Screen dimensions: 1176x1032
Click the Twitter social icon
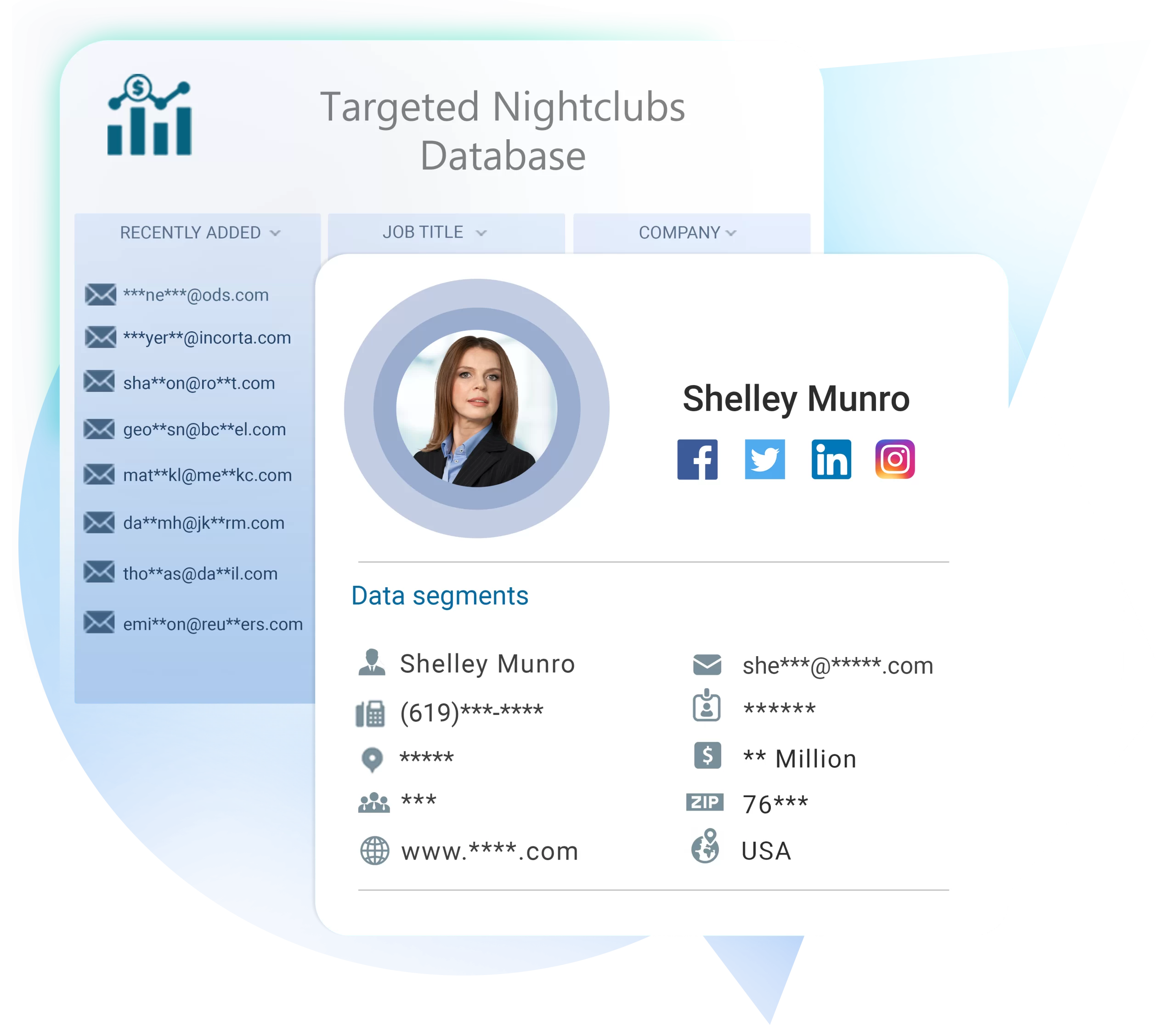tap(764, 462)
